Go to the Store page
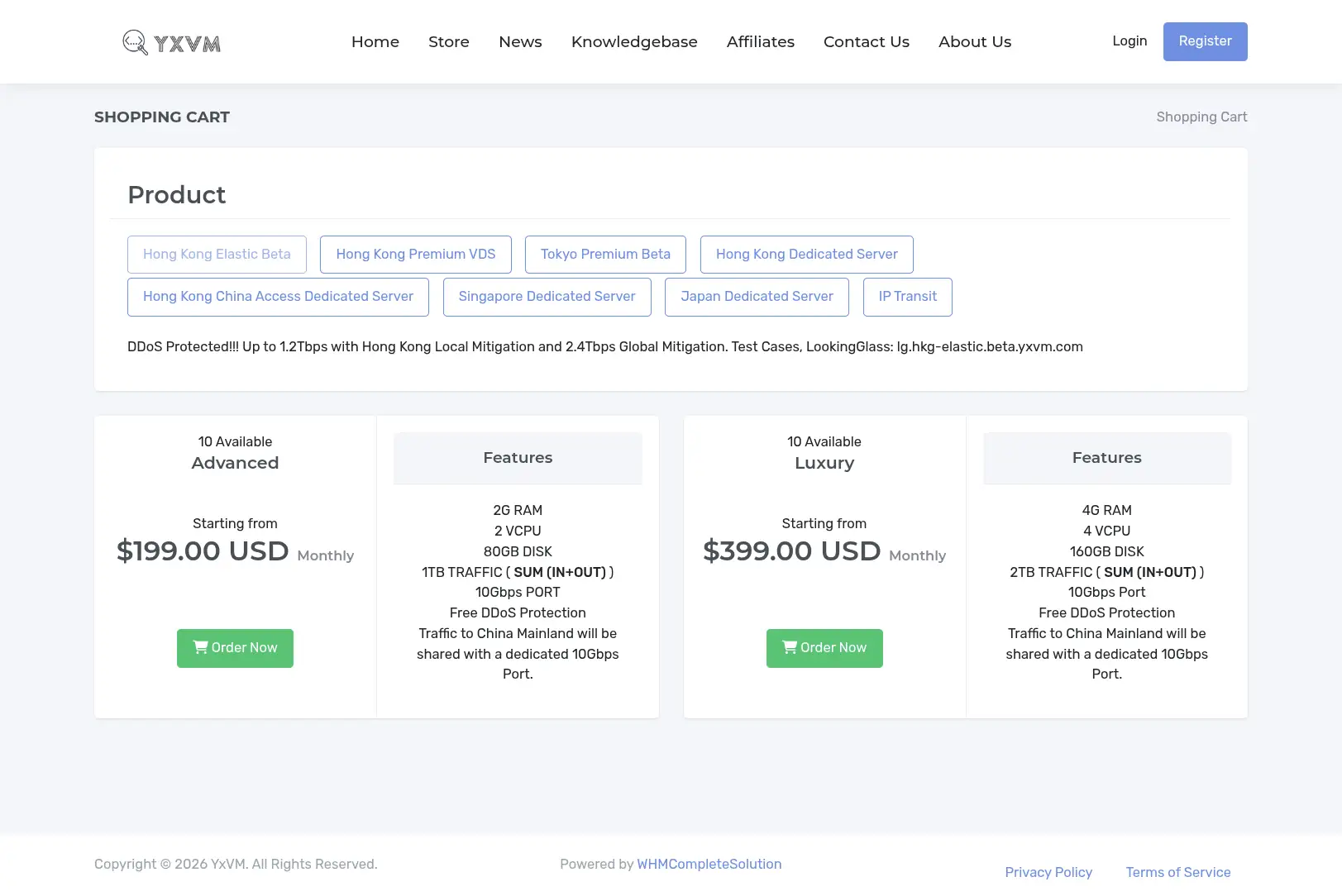 pos(449,42)
